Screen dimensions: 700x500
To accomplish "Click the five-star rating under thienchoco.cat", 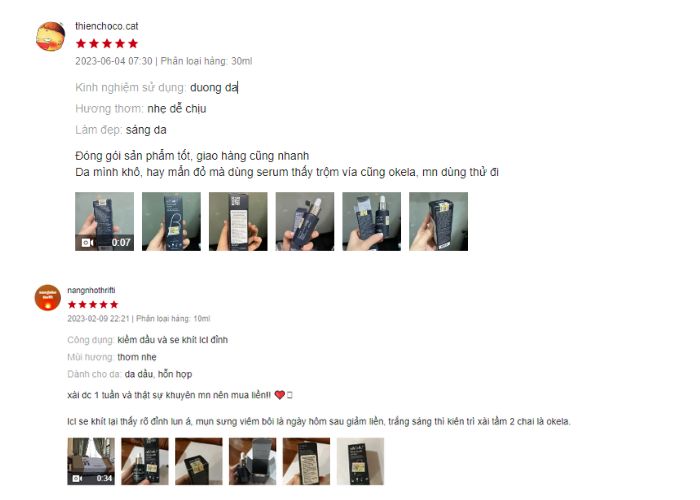I will 107,44.
